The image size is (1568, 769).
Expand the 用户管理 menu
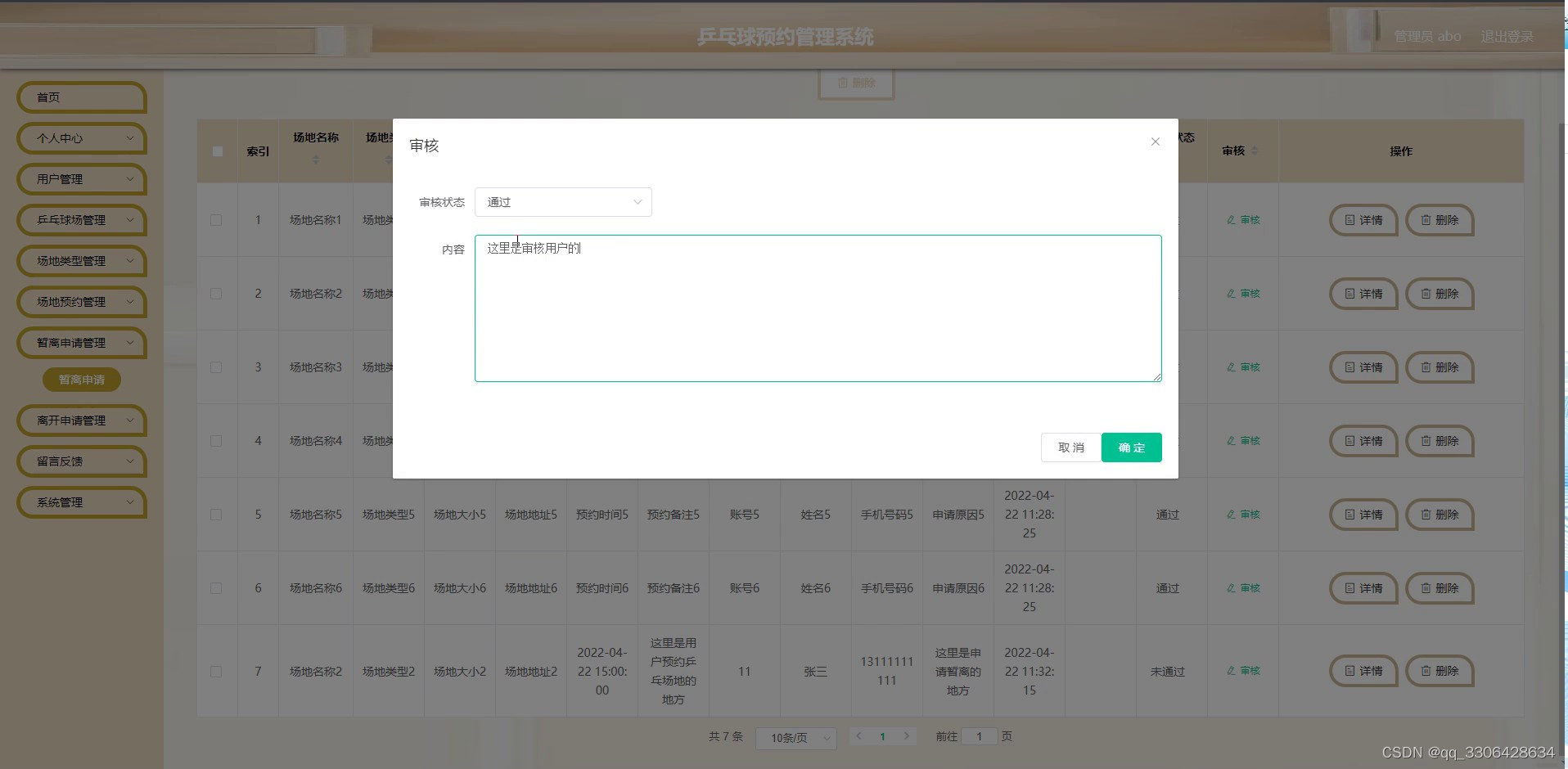pyautogui.click(x=81, y=179)
